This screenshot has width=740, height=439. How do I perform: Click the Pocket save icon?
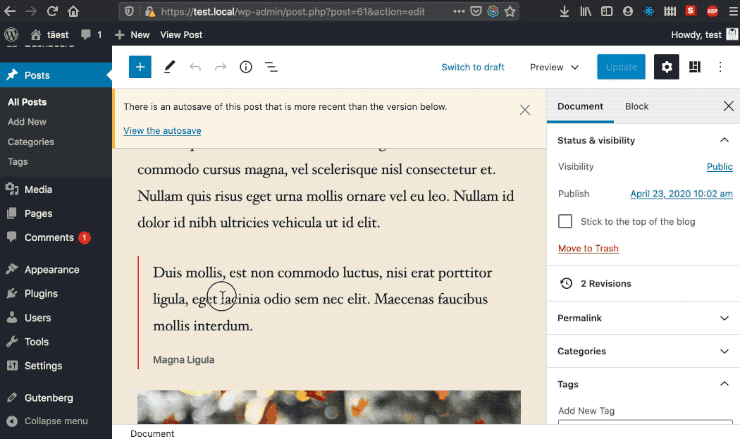(x=476, y=11)
